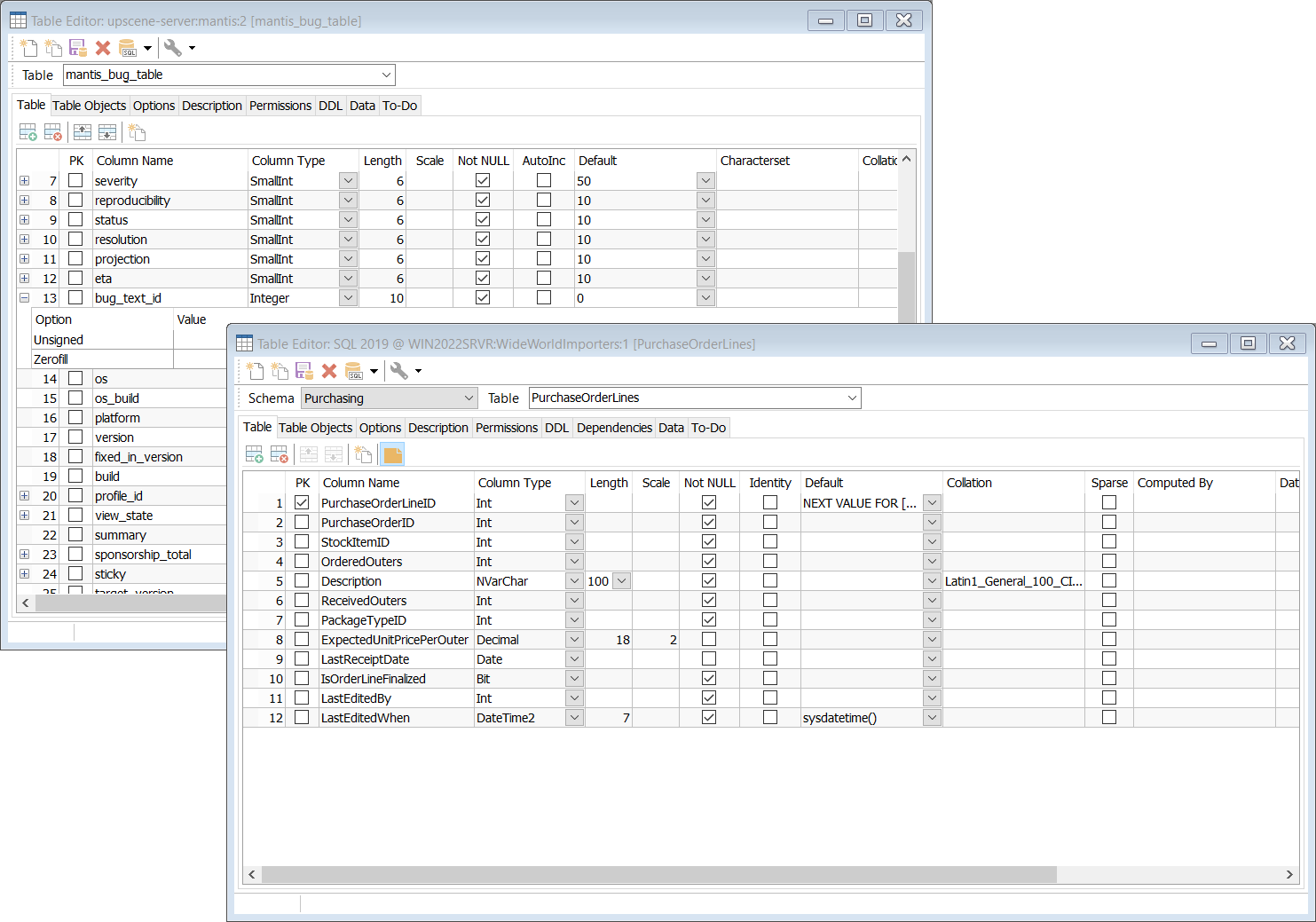1316x922 pixels.
Task: Collapse the bug_text_id row expander
Action: coord(24,298)
